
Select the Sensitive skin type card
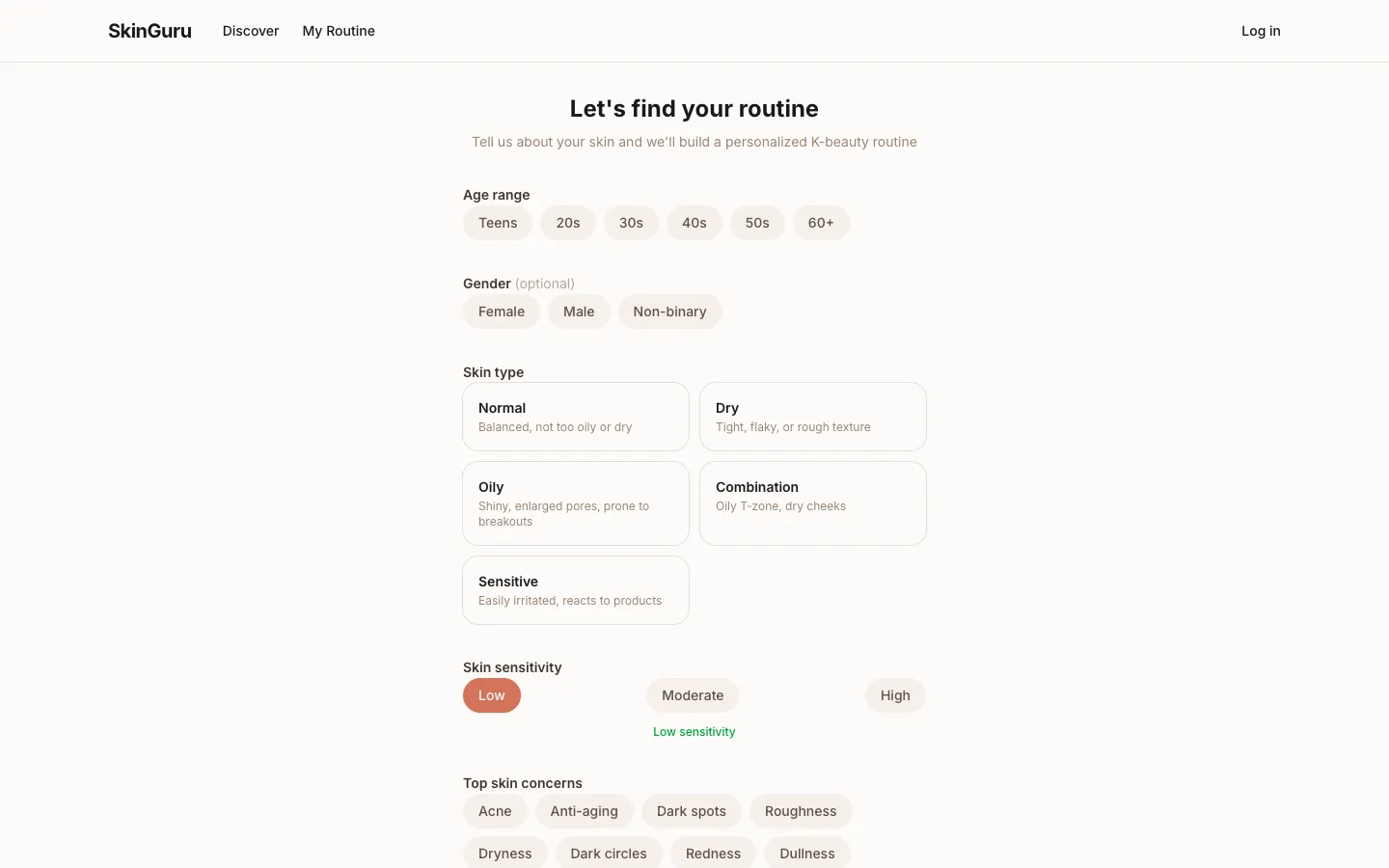[576, 590]
